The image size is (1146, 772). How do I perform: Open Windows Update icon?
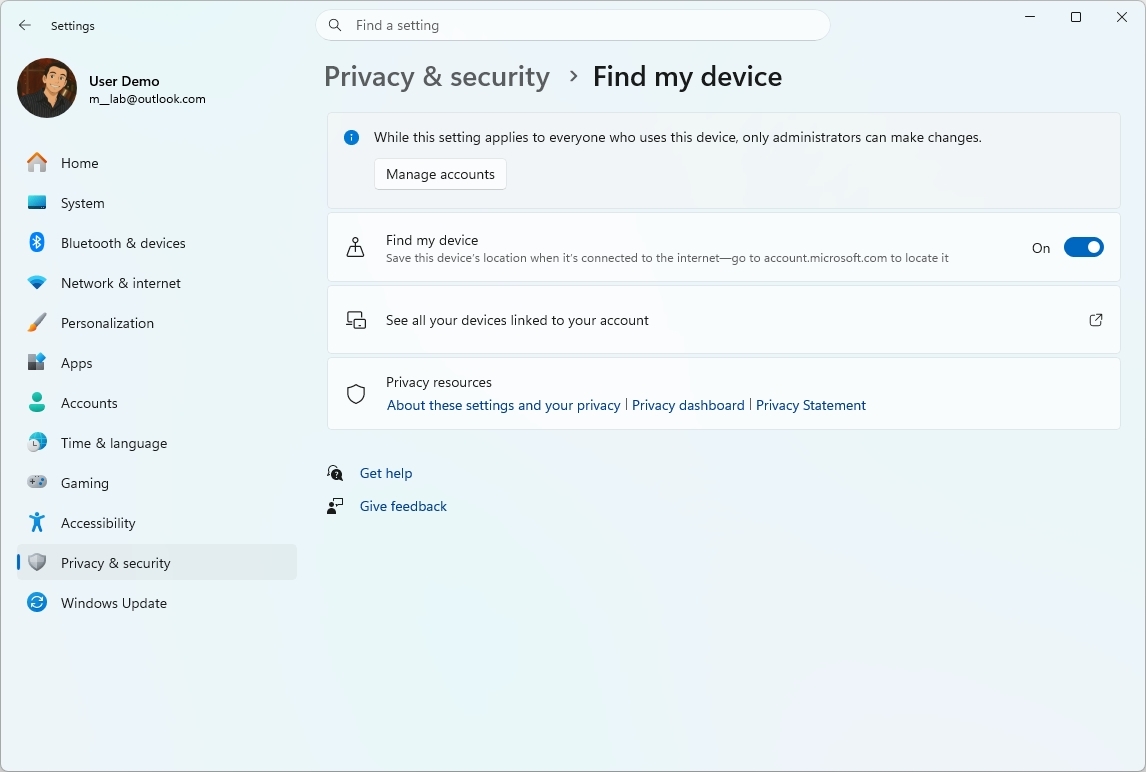tap(37, 602)
